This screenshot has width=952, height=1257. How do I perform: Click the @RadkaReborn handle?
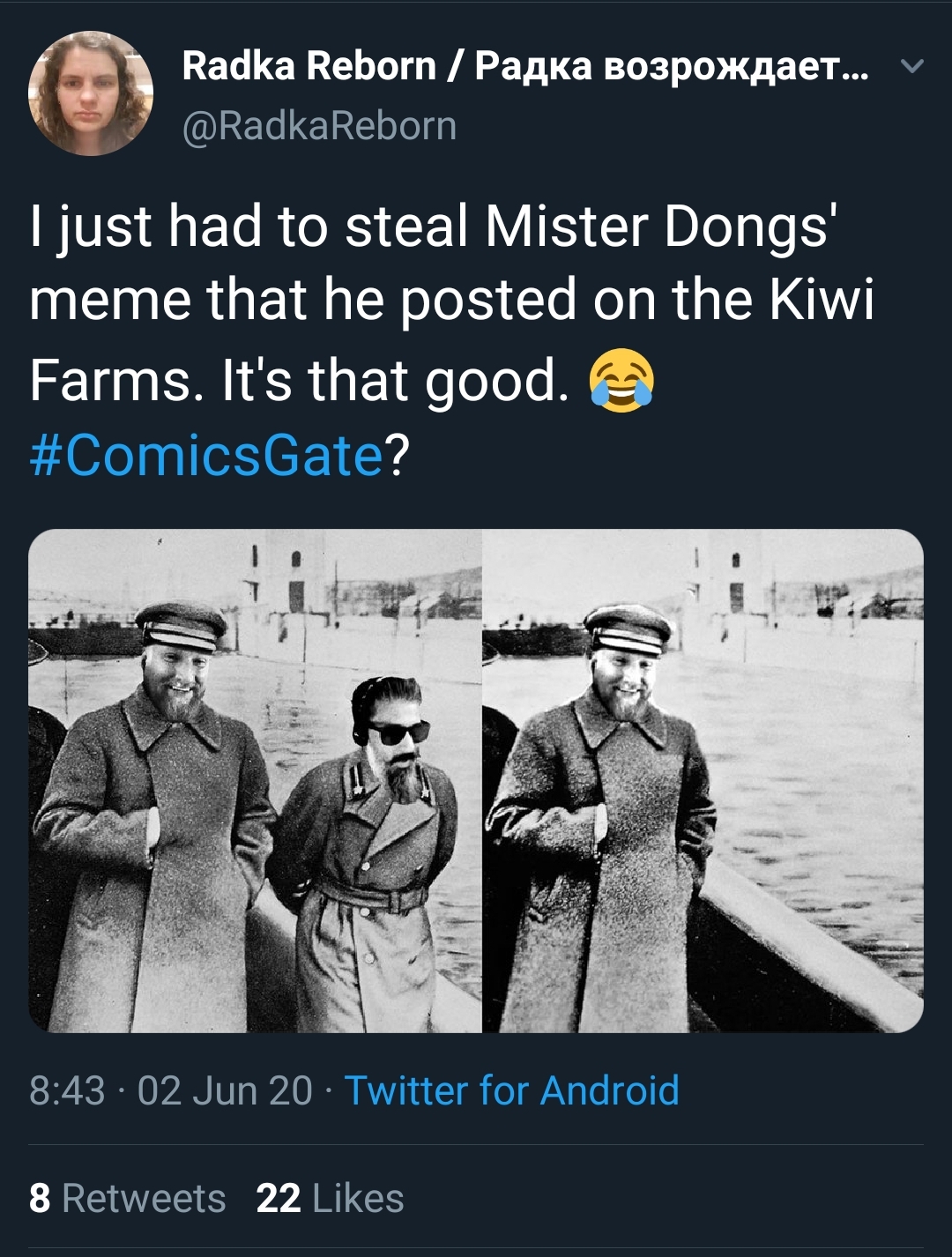(x=319, y=125)
